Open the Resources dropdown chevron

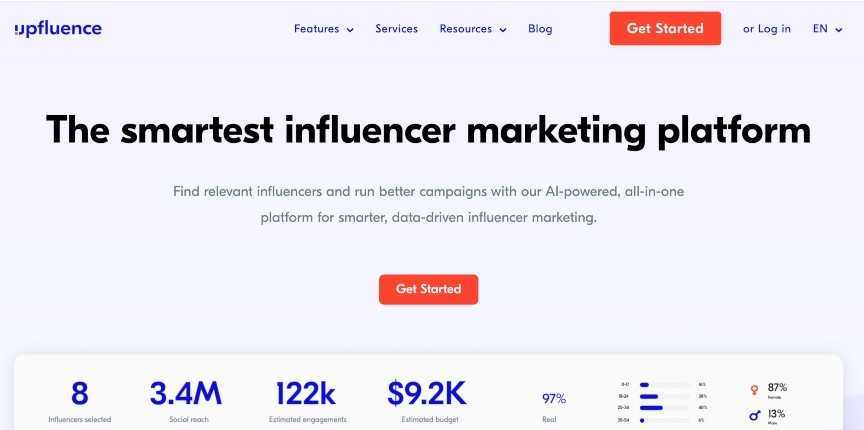(503, 30)
